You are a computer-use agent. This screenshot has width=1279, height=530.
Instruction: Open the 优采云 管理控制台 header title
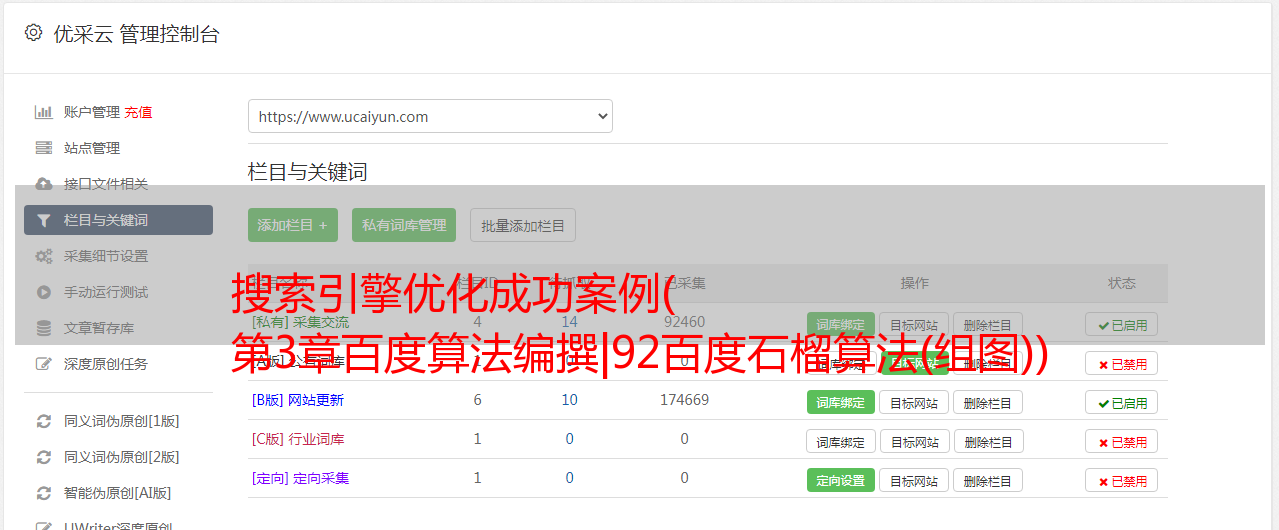point(136,34)
